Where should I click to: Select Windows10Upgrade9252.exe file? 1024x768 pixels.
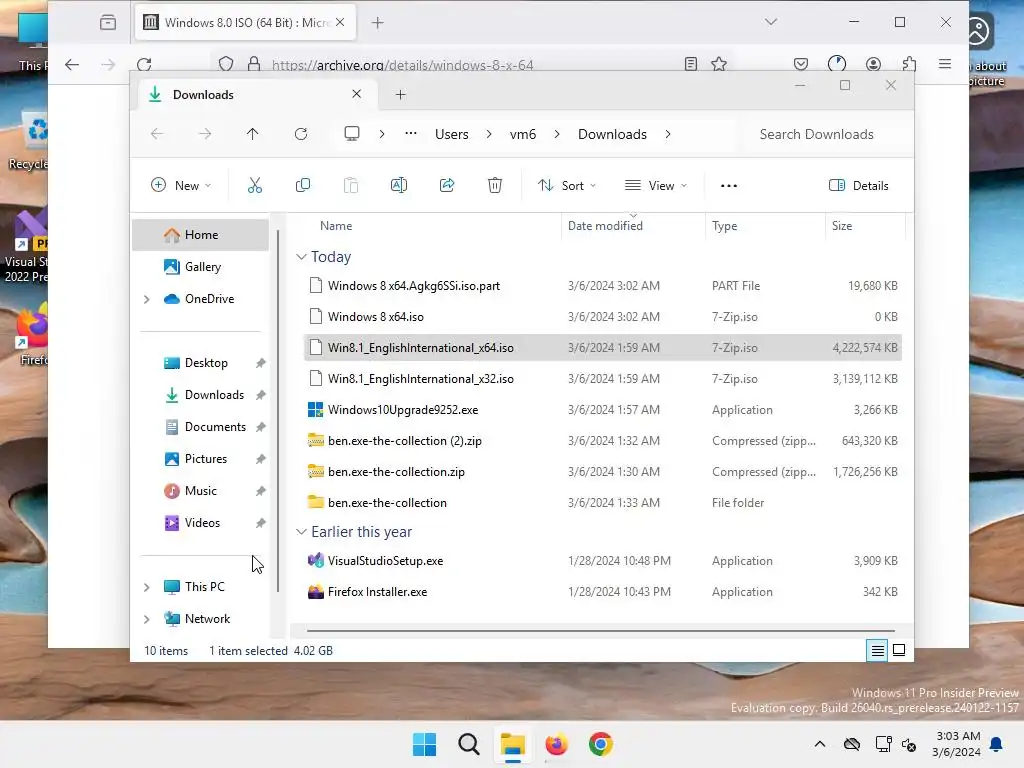(x=403, y=409)
